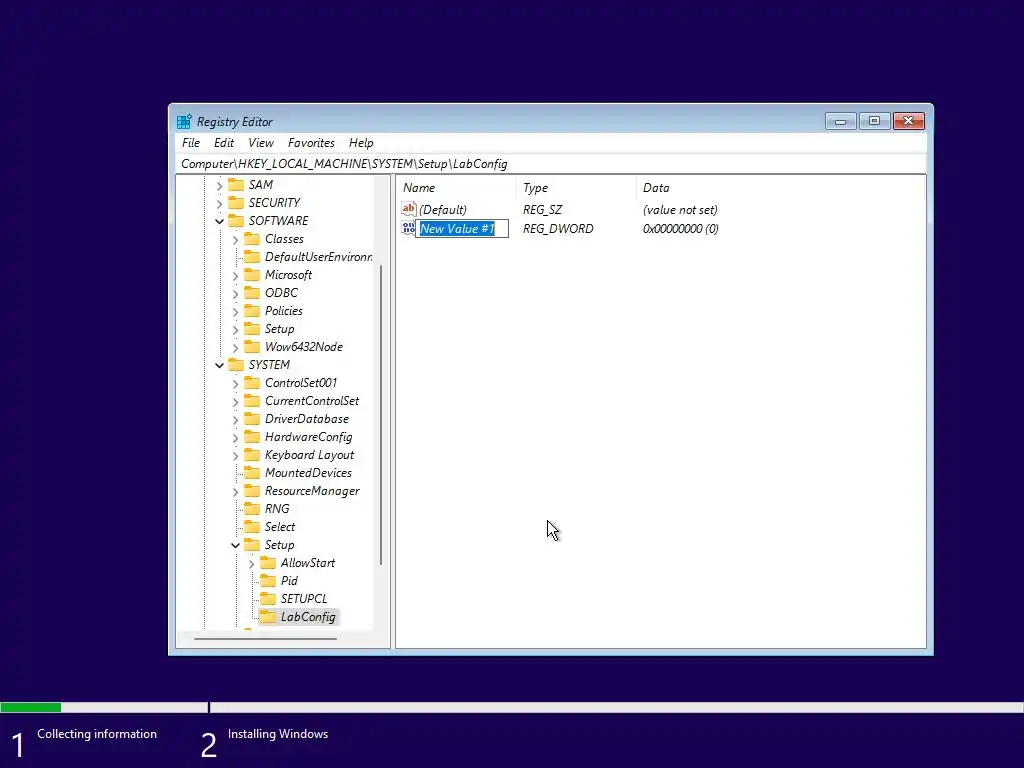Click the New Value #1 name edit box
The width and height of the screenshot is (1024, 768).
tap(462, 229)
